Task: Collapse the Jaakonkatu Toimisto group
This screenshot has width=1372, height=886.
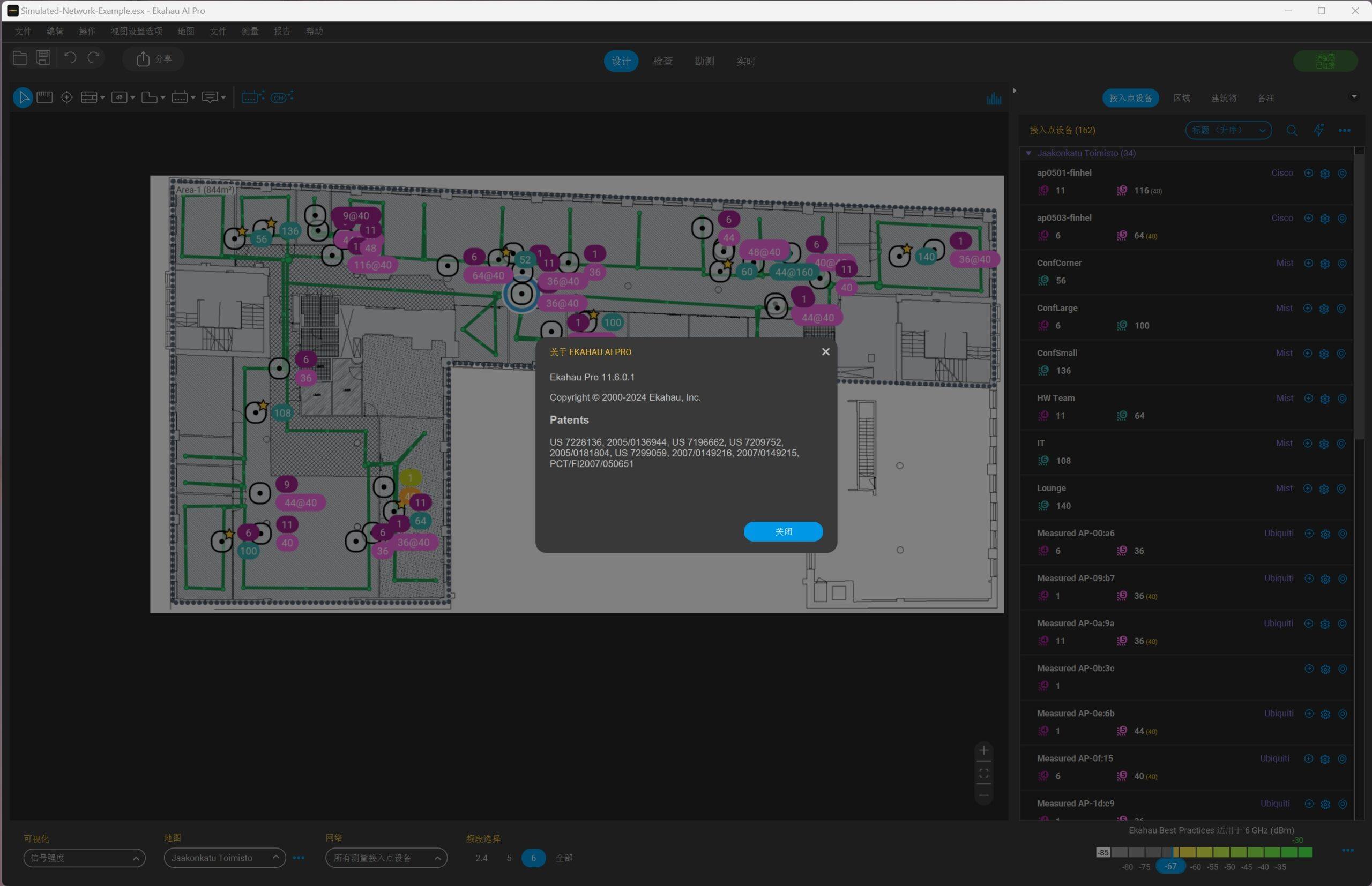Action: (1028, 153)
